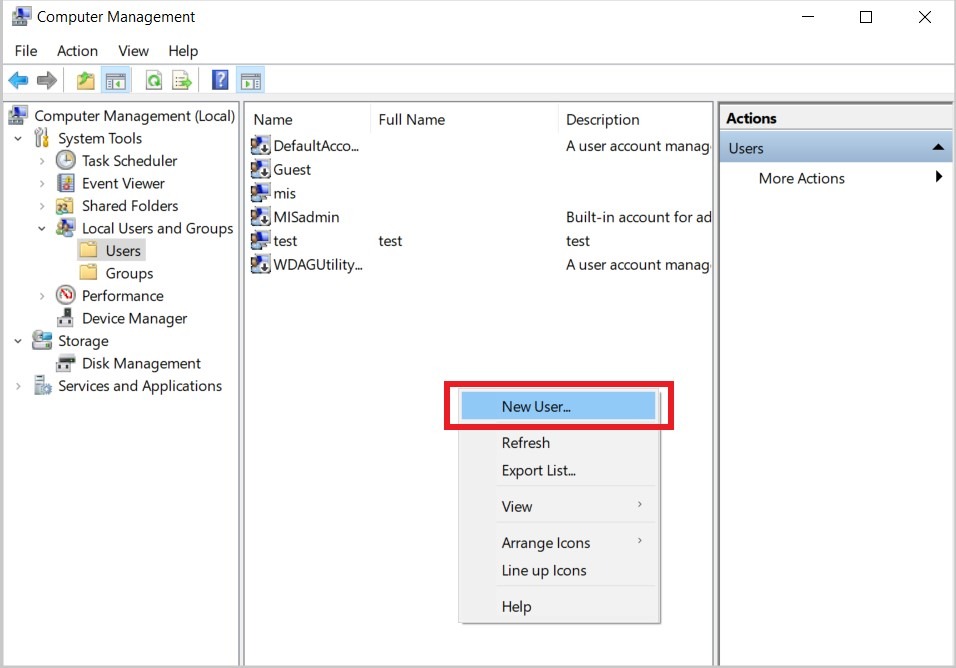Viewport: 956px width, 668px height.
Task: Collapse the Users section in Actions pane
Action: pos(937,148)
